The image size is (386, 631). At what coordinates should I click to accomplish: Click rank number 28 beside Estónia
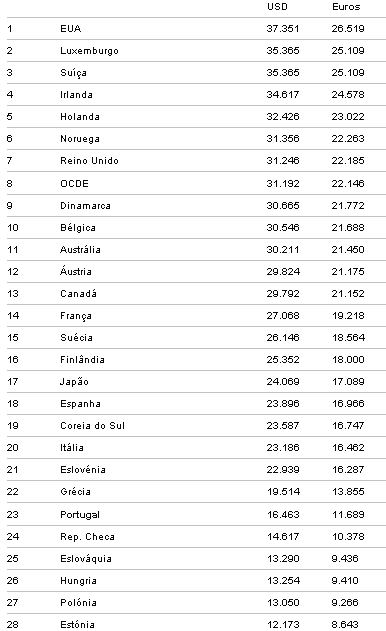(x=12, y=625)
